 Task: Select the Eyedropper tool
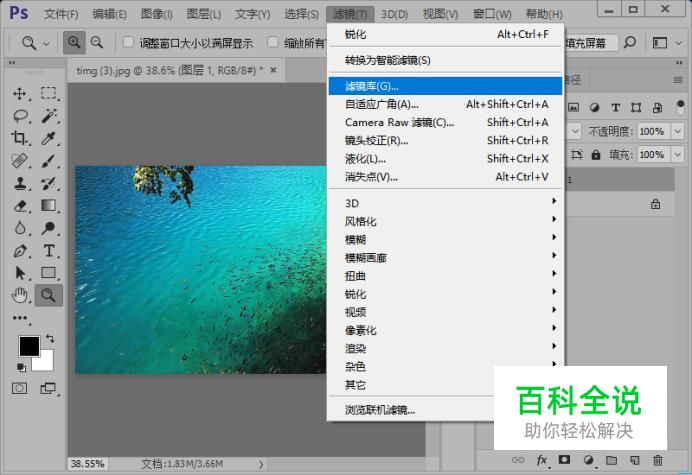coord(49,138)
